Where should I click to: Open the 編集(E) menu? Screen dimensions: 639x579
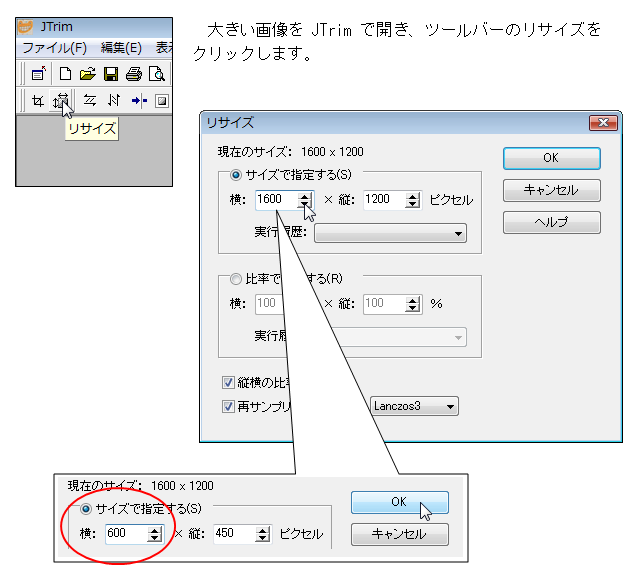[x=121, y=48]
